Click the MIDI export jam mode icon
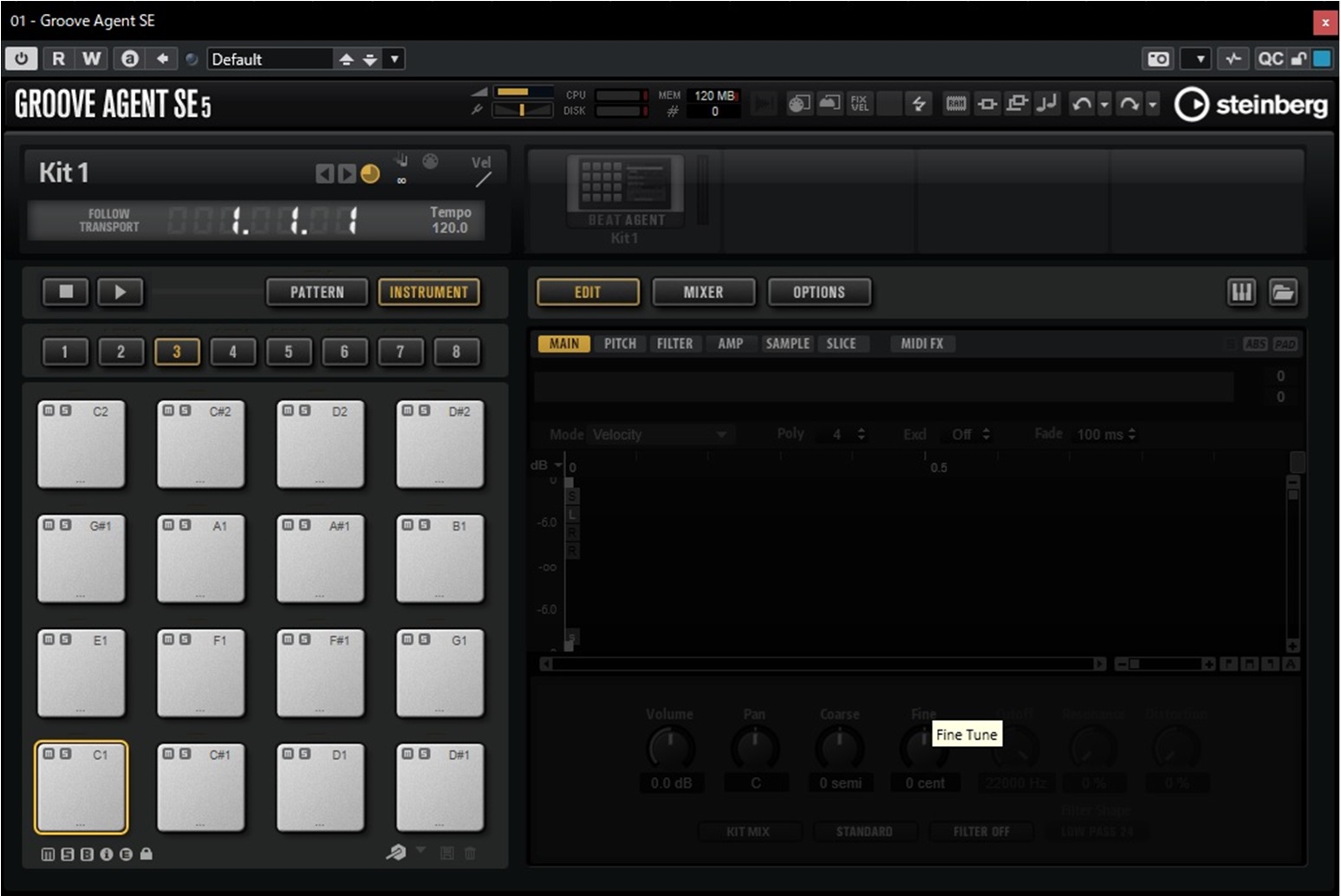Screen dimensions: 1341x896 [x=799, y=104]
